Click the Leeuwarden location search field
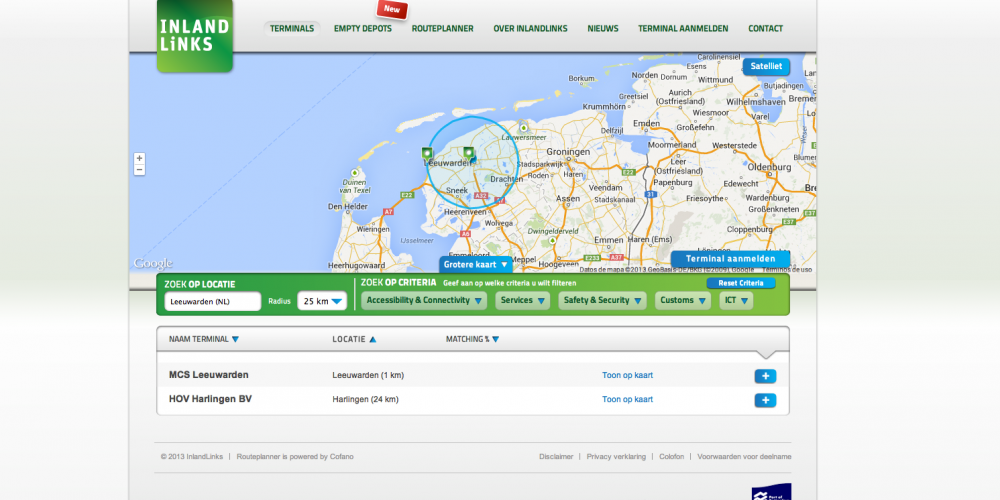 click(x=212, y=301)
